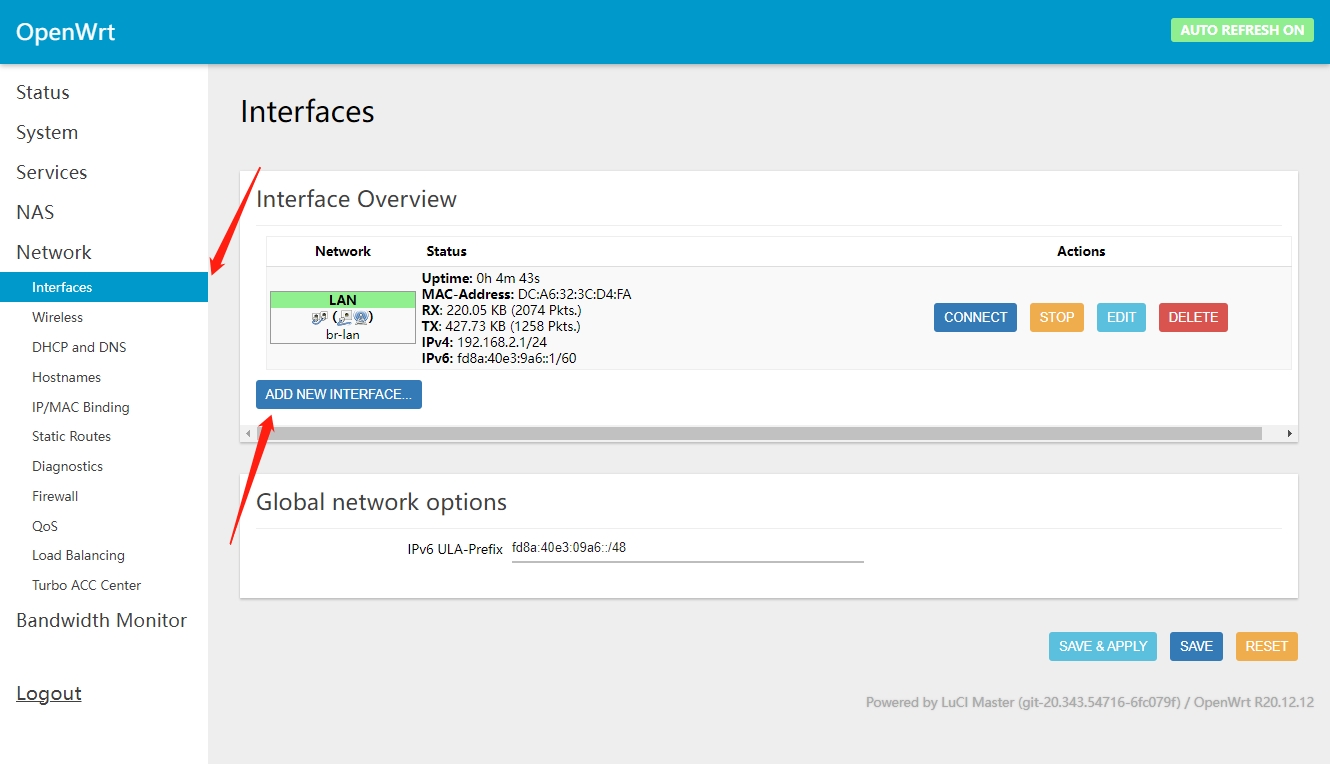1330x764 pixels.
Task: Click the first ethernet port icon under LAN
Action: [x=319, y=317]
